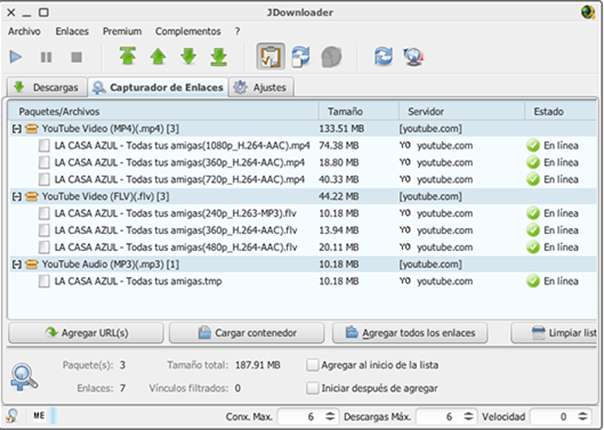604x430 pixels.
Task: Switch to the Ajustes tab
Action: (x=262, y=87)
